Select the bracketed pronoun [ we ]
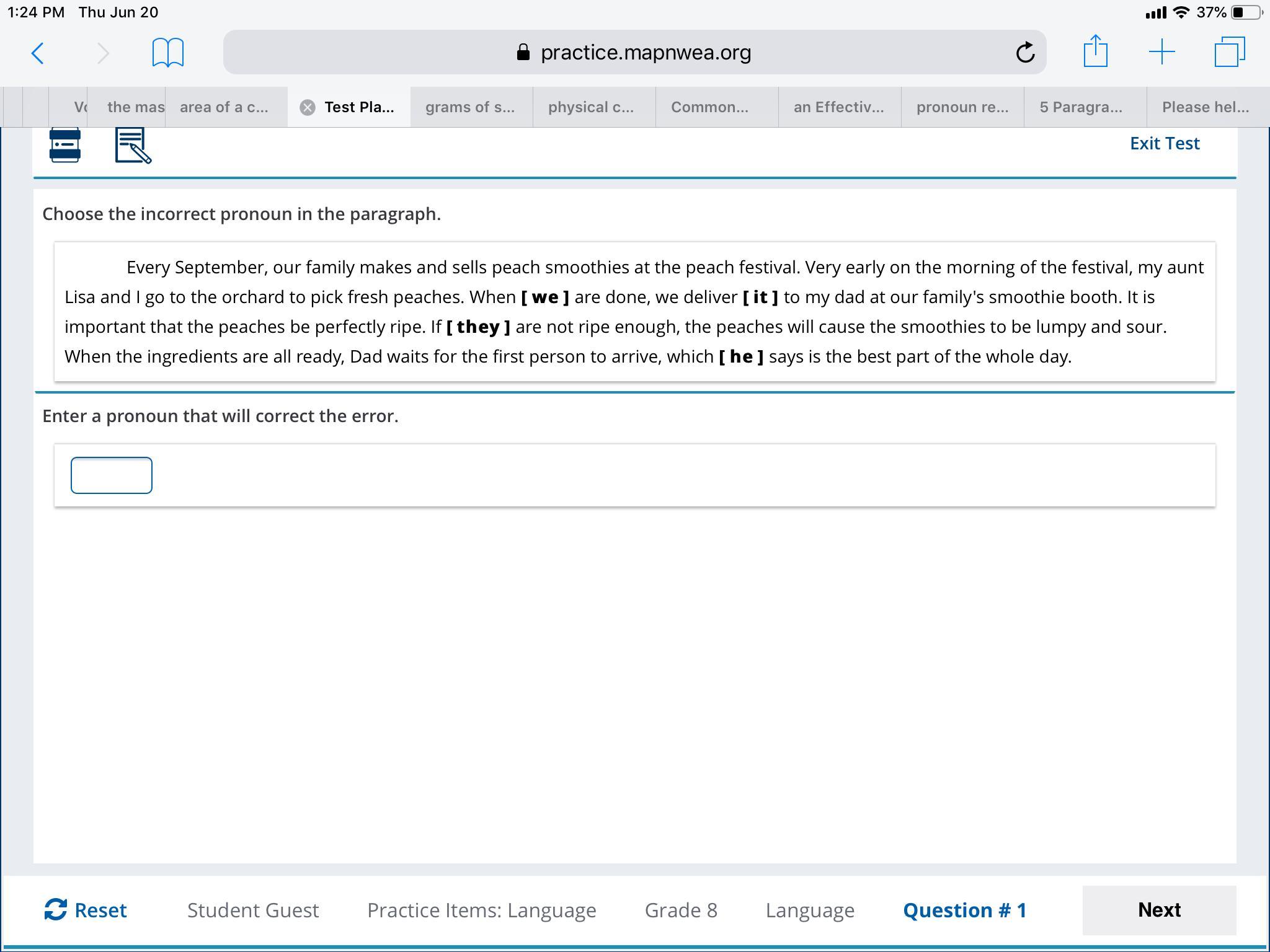Image resolution: width=1270 pixels, height=952 pixels. (x=544, y=297)
